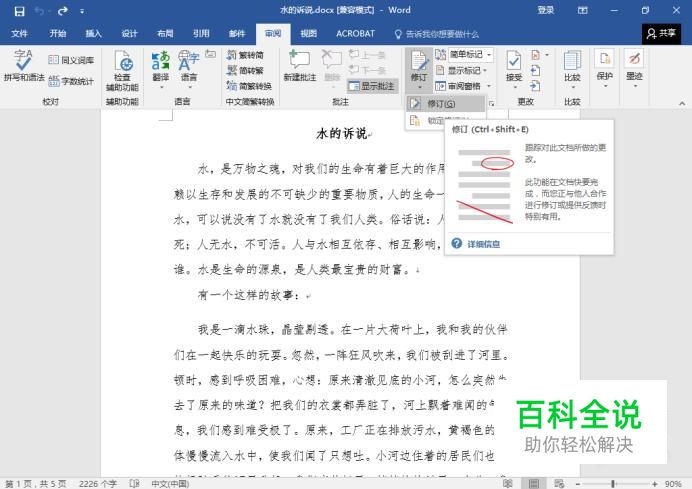Click the document title 水的诉说

tap(342, 133)
